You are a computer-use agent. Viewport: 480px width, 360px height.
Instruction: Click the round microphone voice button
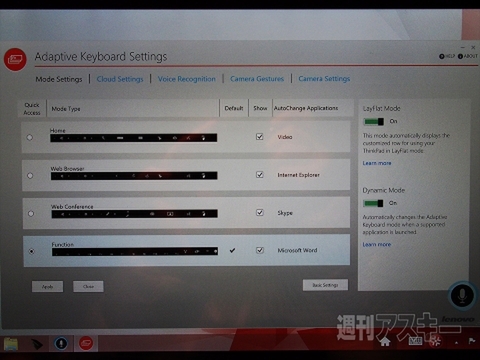[462, 296]
